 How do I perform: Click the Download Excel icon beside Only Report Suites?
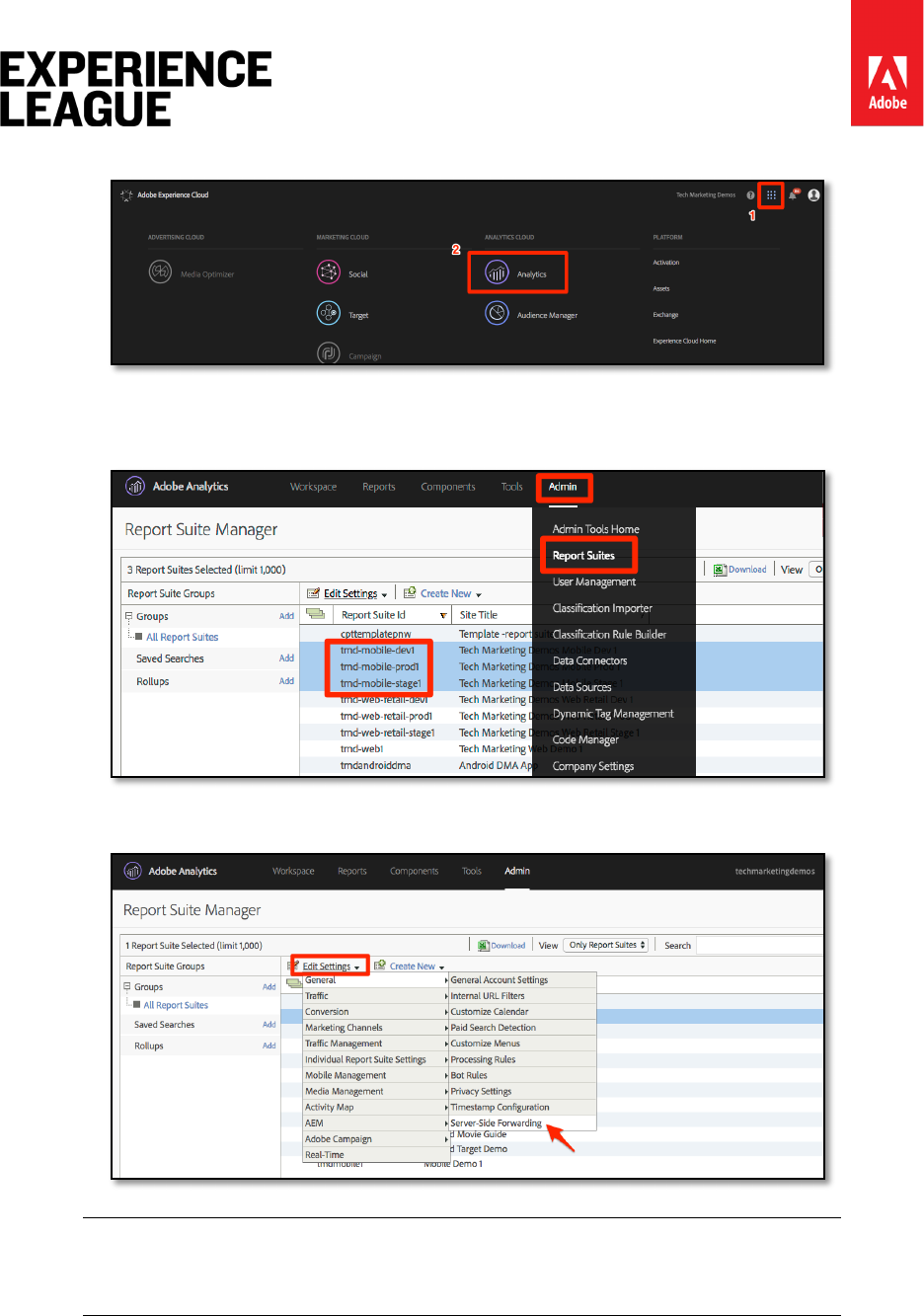[484, 946]
